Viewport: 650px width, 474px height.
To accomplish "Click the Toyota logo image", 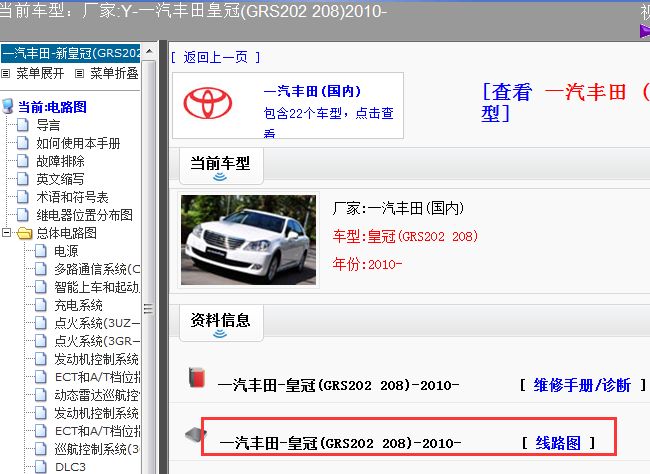I will (x=208, y=103).
